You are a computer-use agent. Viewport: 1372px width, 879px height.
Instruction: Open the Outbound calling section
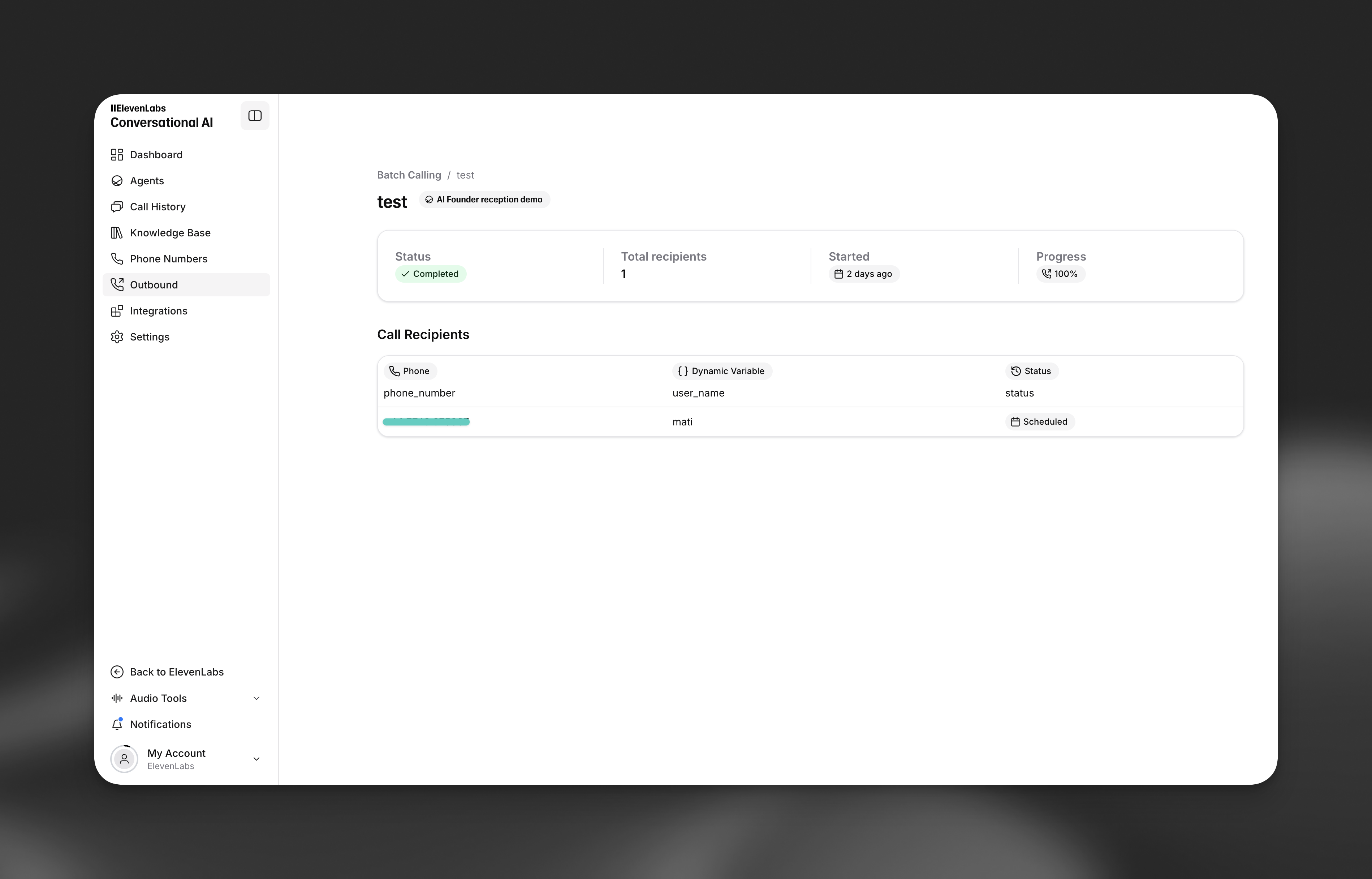click(x=154, y=284)
